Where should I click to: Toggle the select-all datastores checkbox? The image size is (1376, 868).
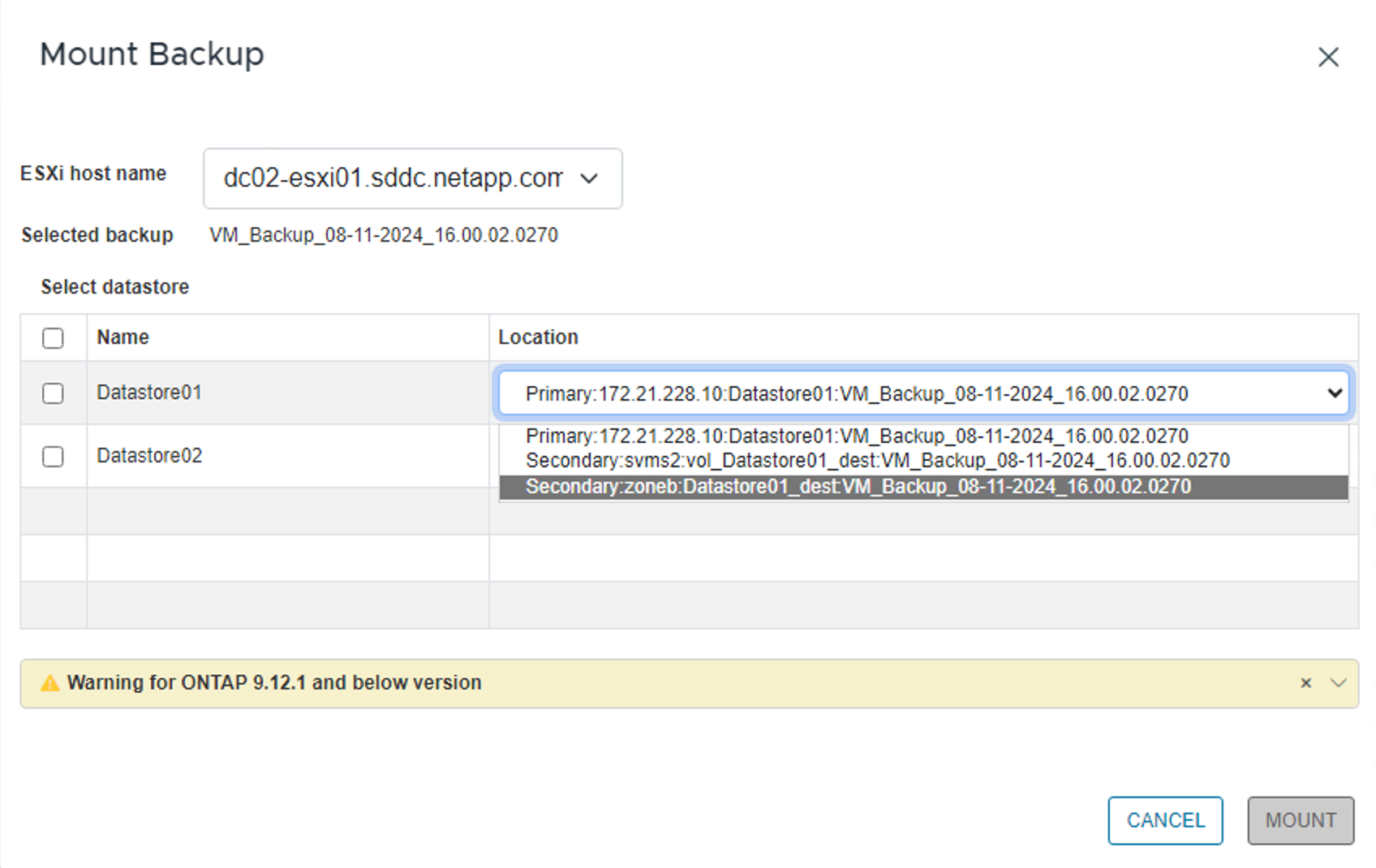[x=53, y=337]
